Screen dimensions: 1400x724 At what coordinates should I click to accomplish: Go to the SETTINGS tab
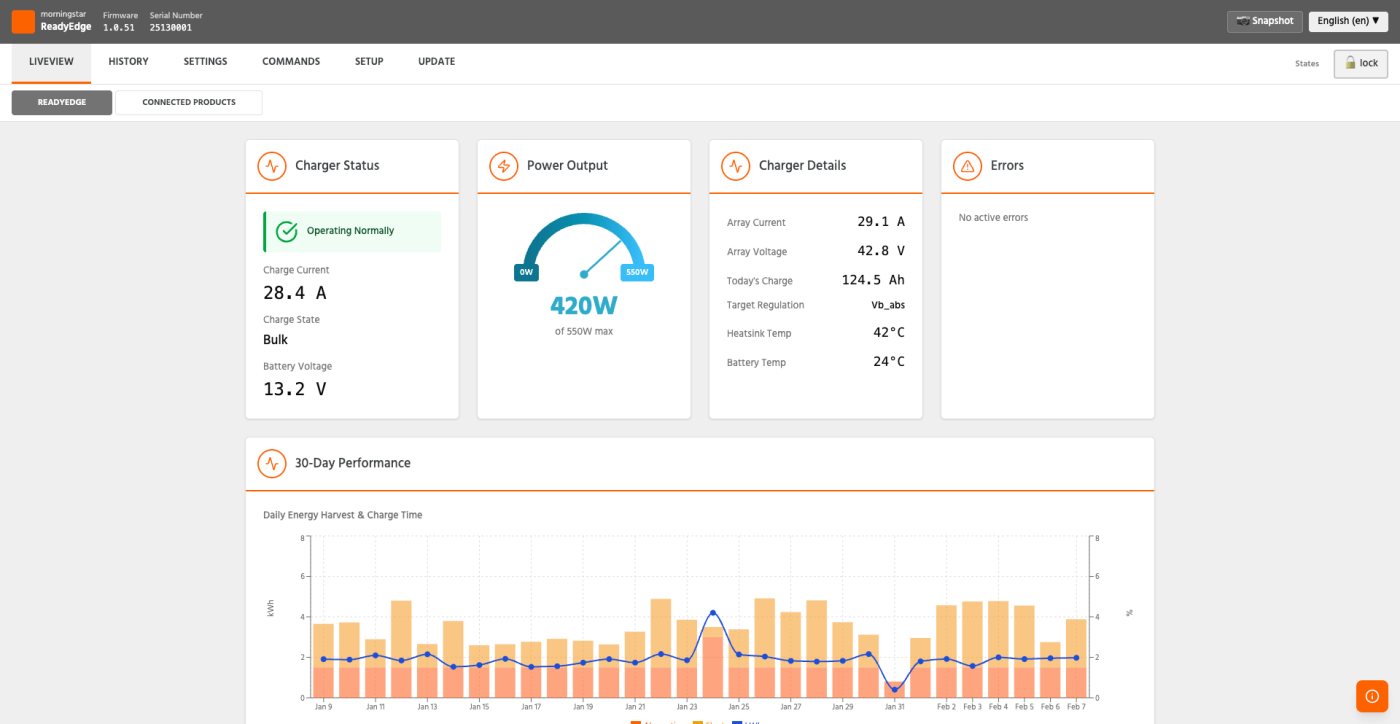(205, 62)
